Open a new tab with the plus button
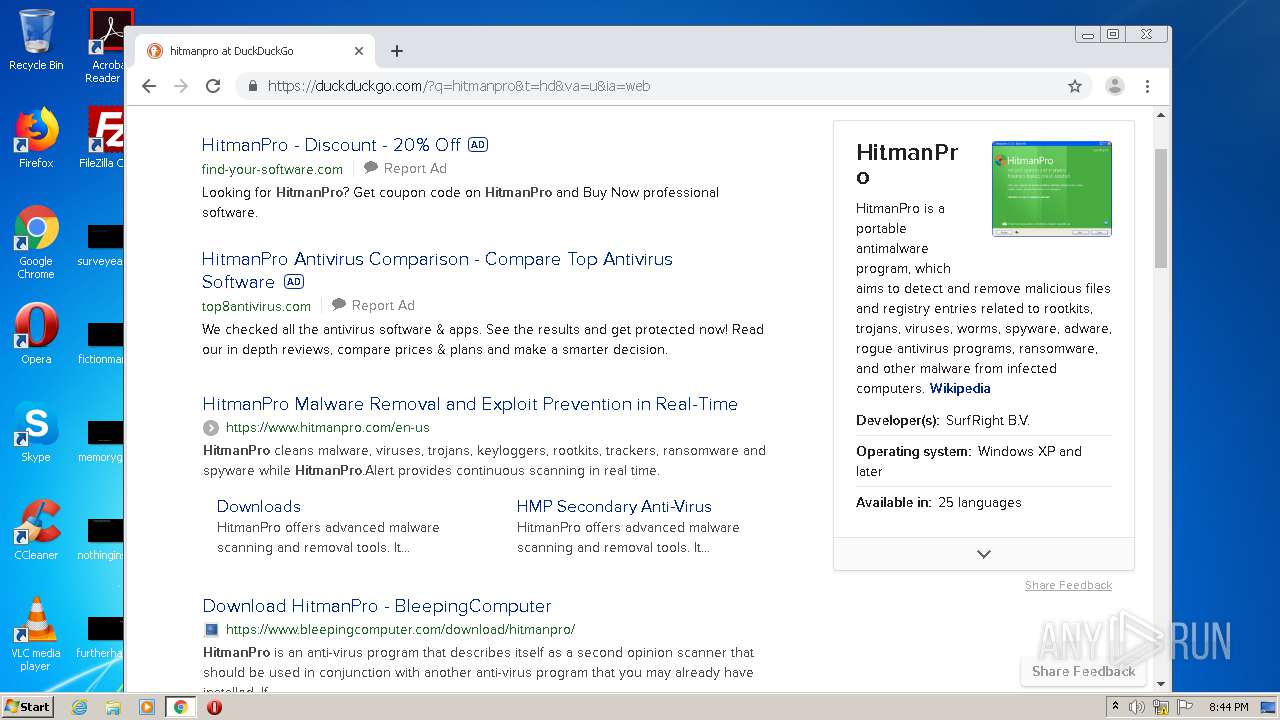Screen dimensions: 1280x720 (x=397, y=51)
